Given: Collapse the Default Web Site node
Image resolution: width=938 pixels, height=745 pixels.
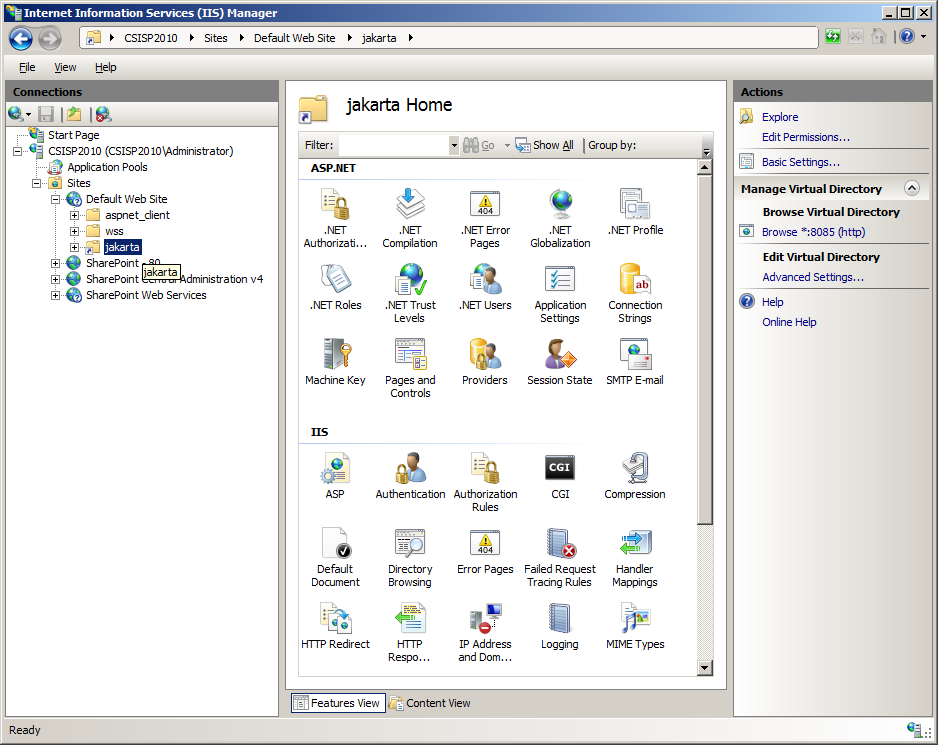Looking at the screenshot, I should pos(56,199).
